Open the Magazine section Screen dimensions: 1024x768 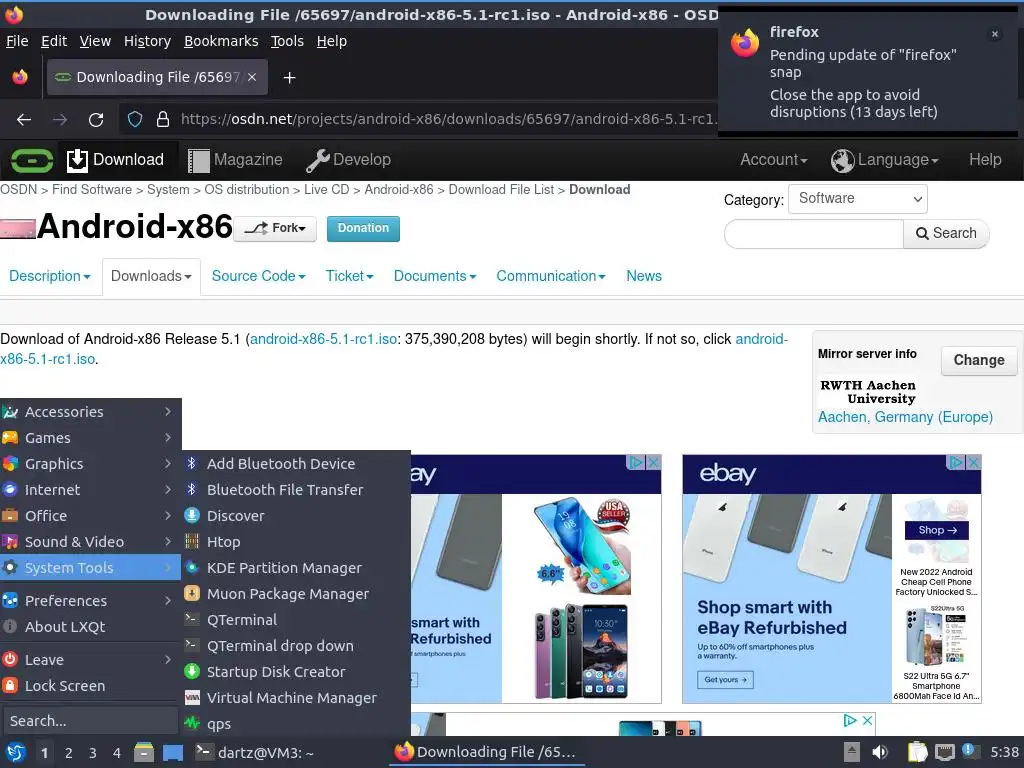[235, 160]
